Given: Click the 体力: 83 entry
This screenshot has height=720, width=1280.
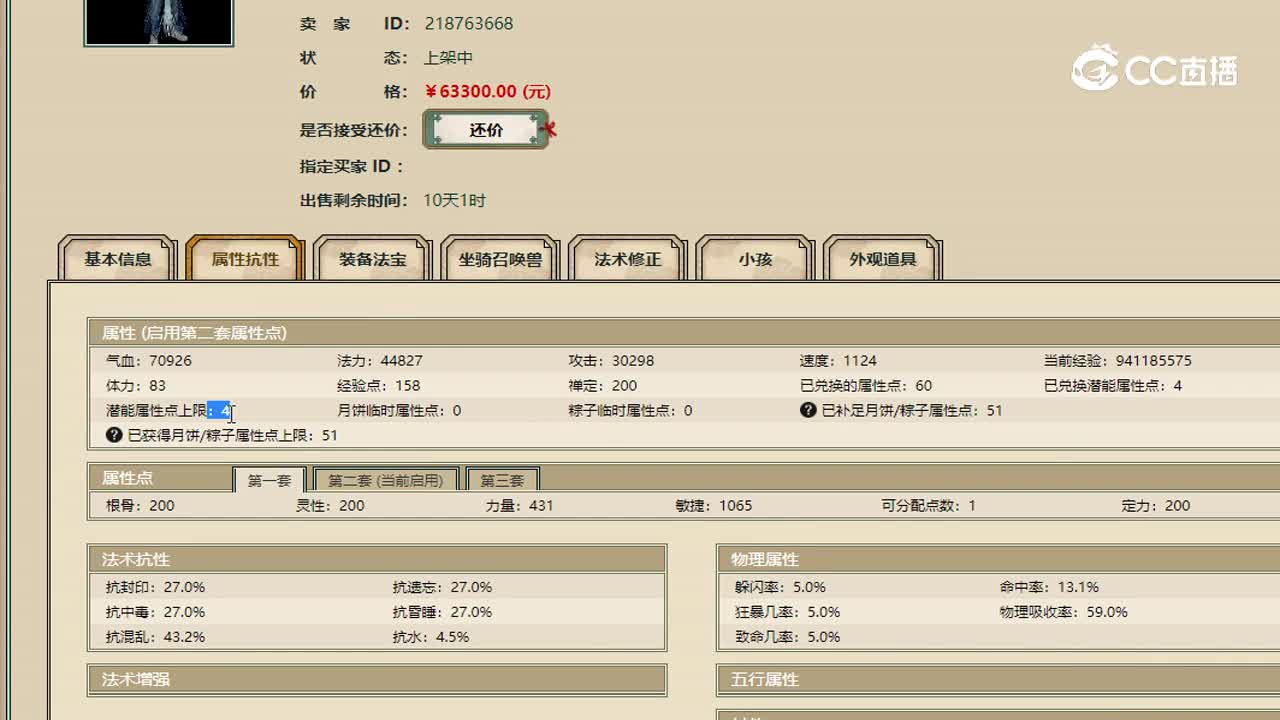Looking at the screenshot, I should (x=136, y=385).
